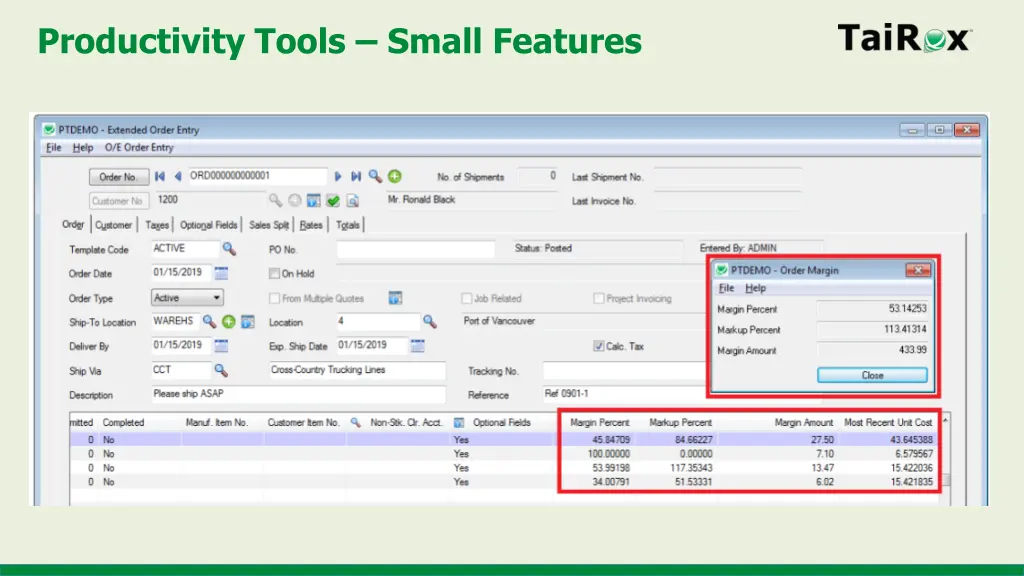Open Exp. Ship Date calendar picker
This screenshot has width=1024, height=576.
click(418, 345)
